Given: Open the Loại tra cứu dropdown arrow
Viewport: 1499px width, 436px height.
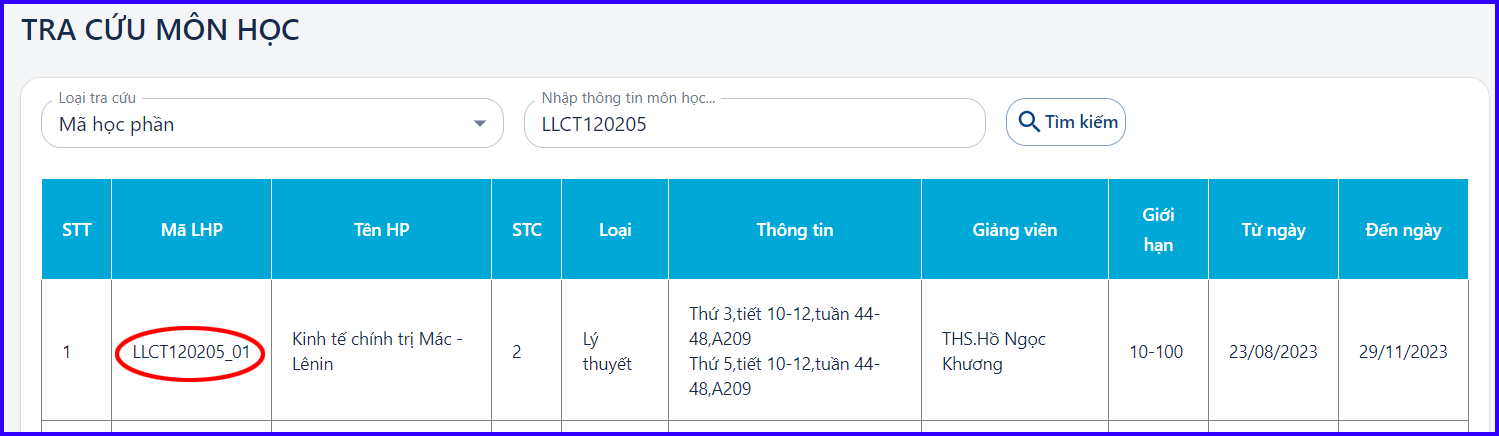Looking at the screenshot, I should click(481, 124).
